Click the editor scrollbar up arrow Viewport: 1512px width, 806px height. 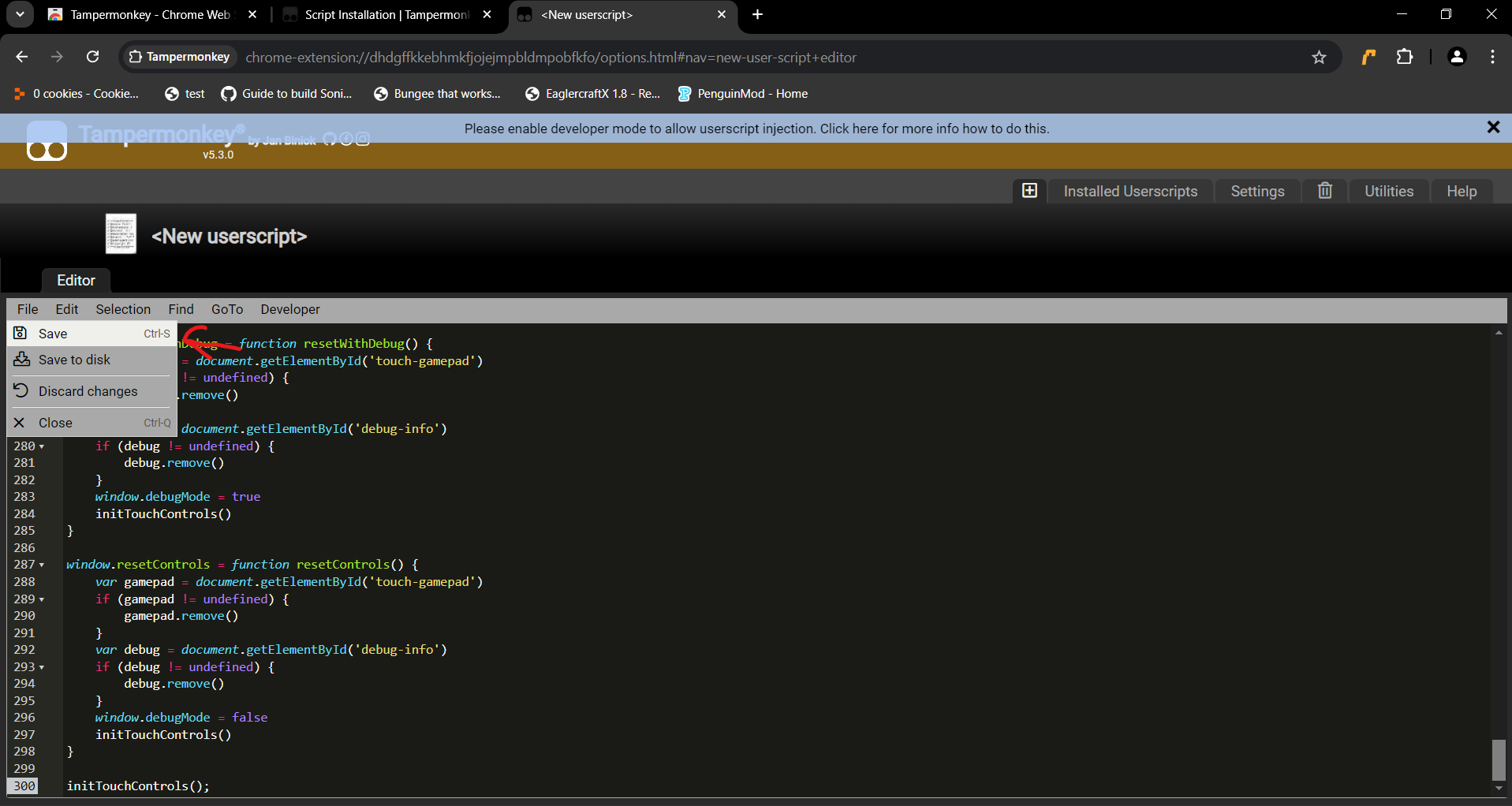pyautogui.click(x=1499, y=333)
